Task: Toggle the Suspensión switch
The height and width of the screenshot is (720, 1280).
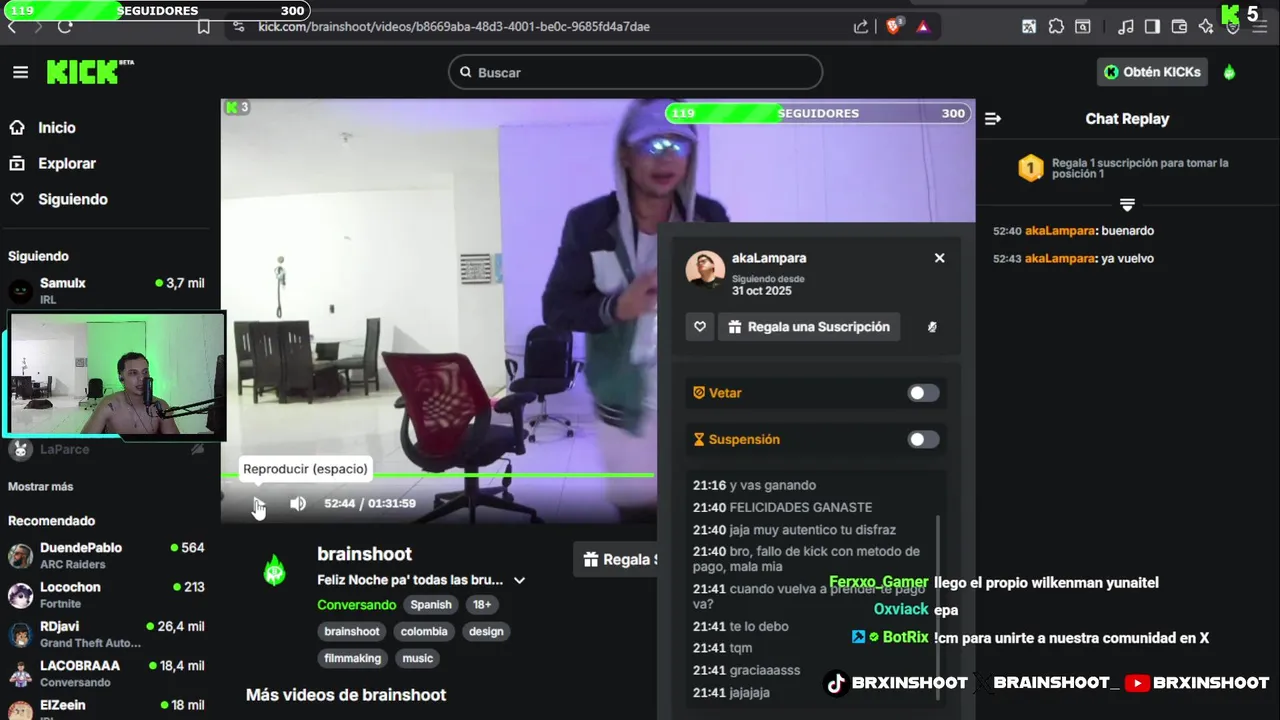Action: tap(923, 439)
